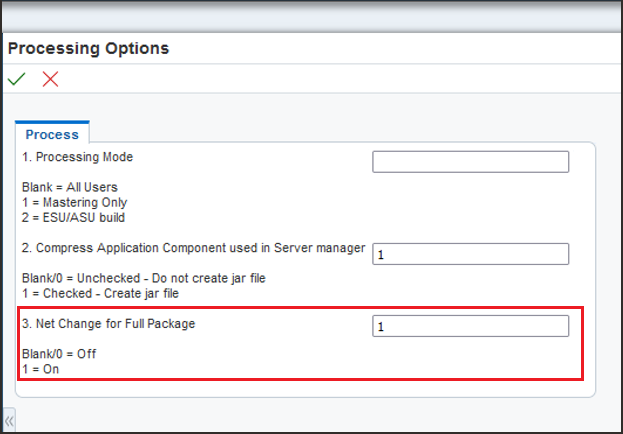Select the '1 = Checked - Create jar file' text
This screenshot has height=434, width=623.
[x=101, y=294]
